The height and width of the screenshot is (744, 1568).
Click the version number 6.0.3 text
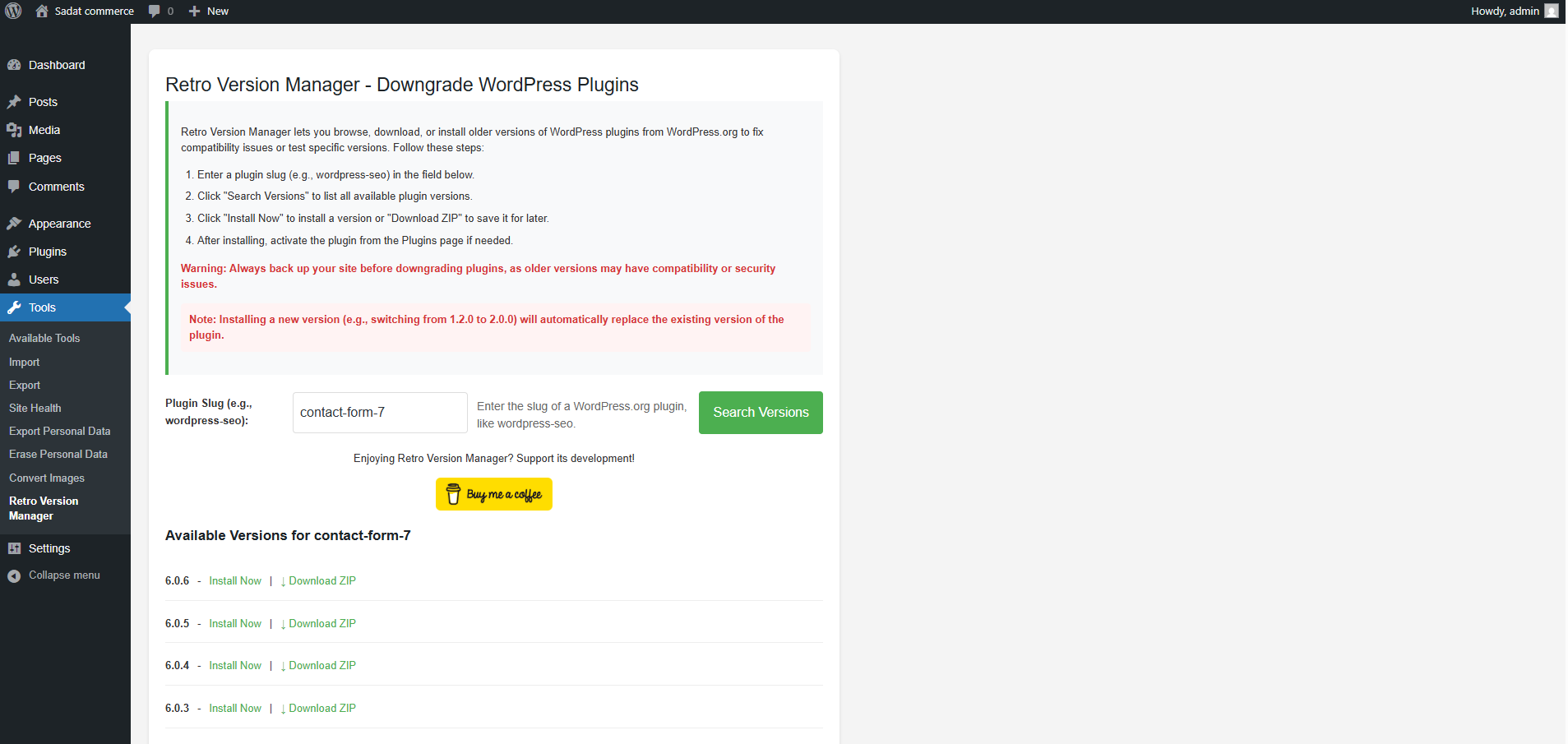pos(177,708)
